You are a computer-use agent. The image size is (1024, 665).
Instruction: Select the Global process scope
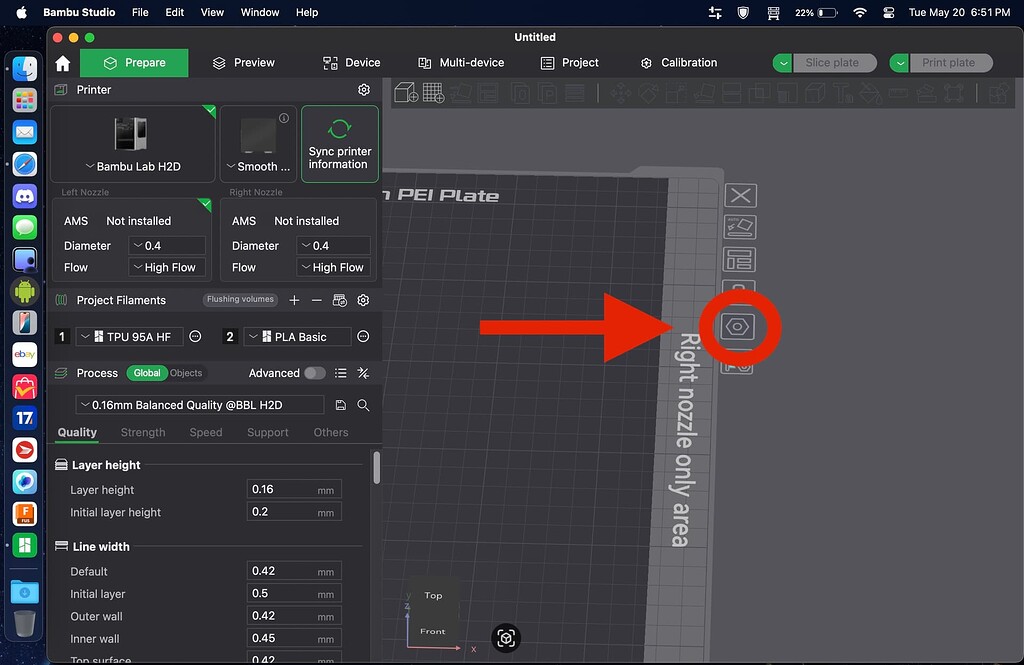[147, 373]
